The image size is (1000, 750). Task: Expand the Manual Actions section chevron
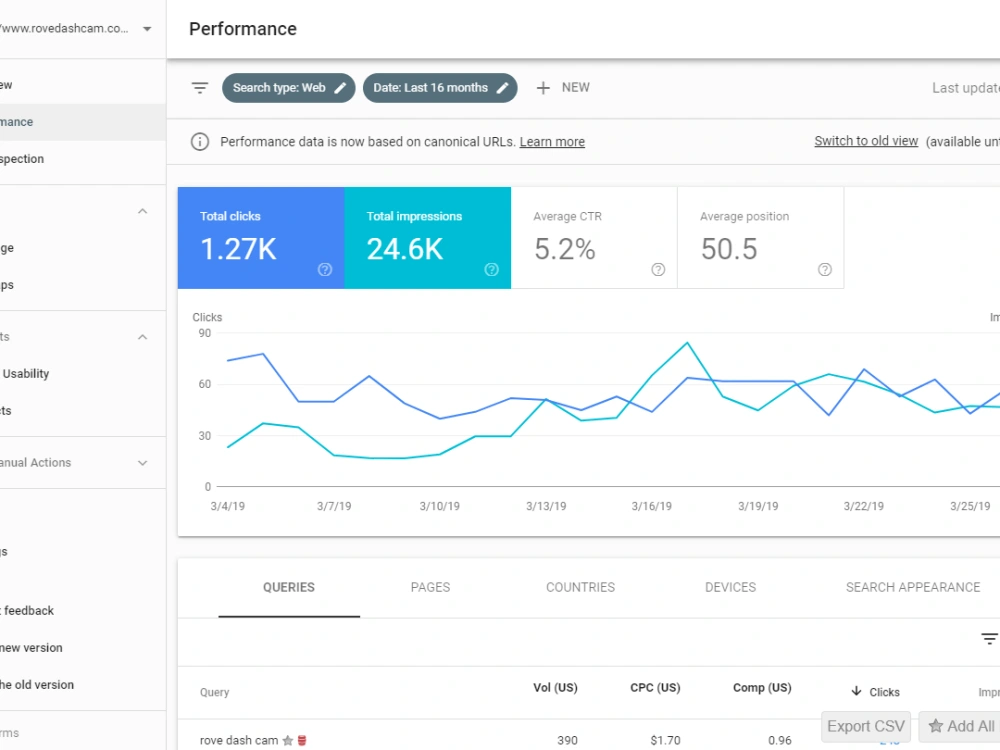pyautogui.click(x=143, y=463)
